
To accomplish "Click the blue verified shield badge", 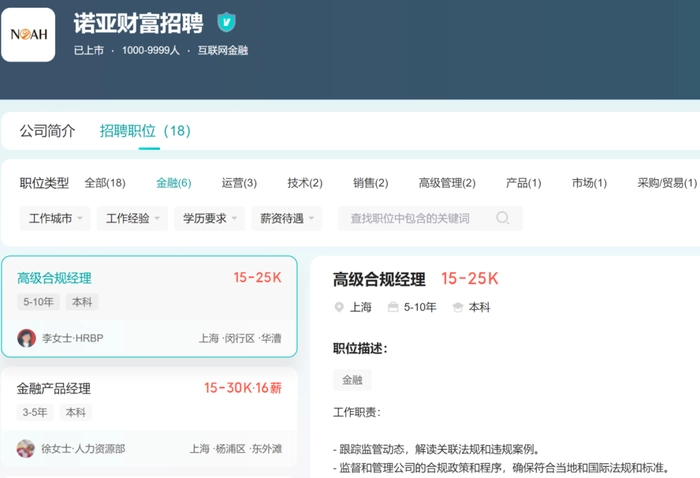I will [x=227, y=22].
